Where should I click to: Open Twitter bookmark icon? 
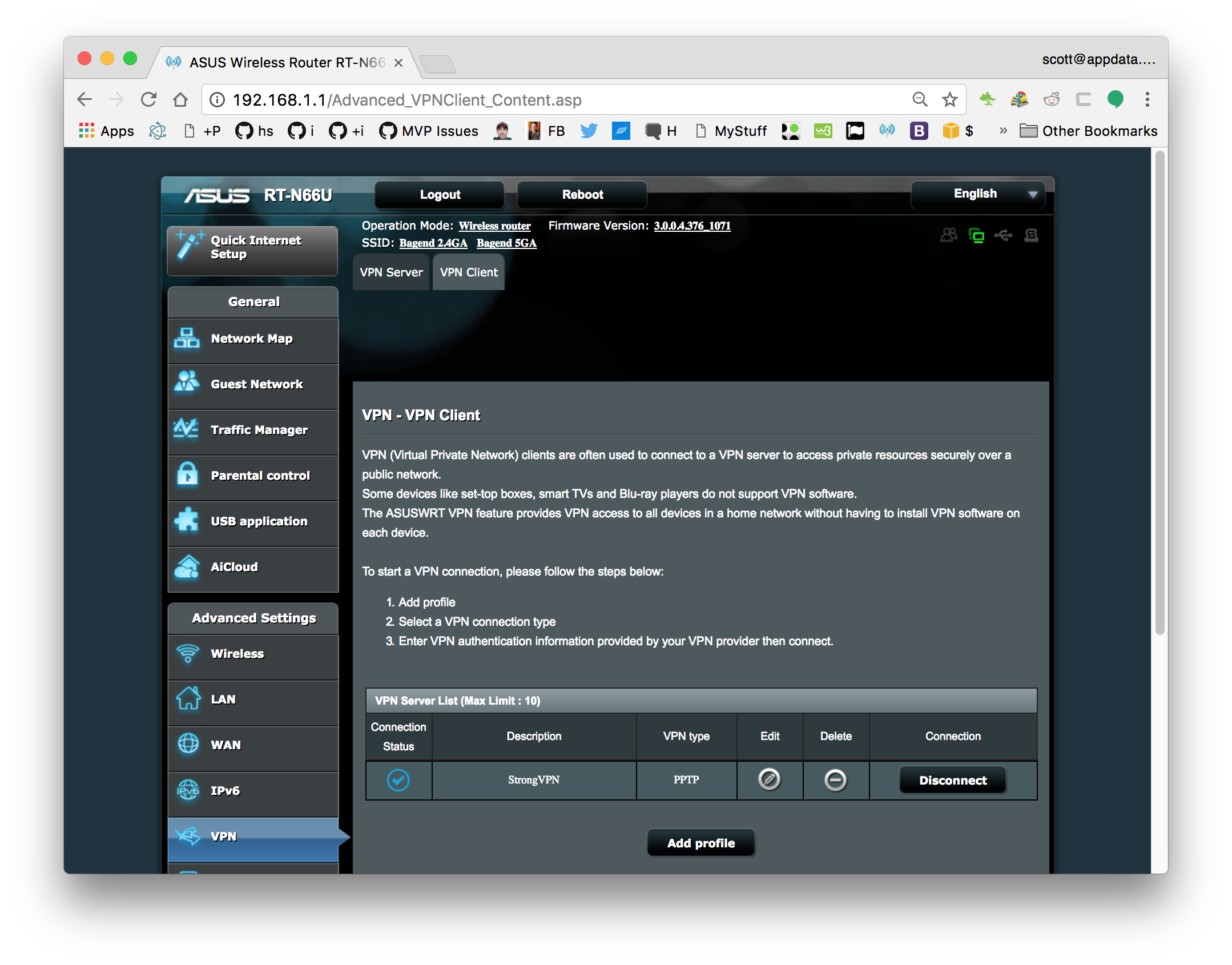pyautogui.click(x=589, y=131)
